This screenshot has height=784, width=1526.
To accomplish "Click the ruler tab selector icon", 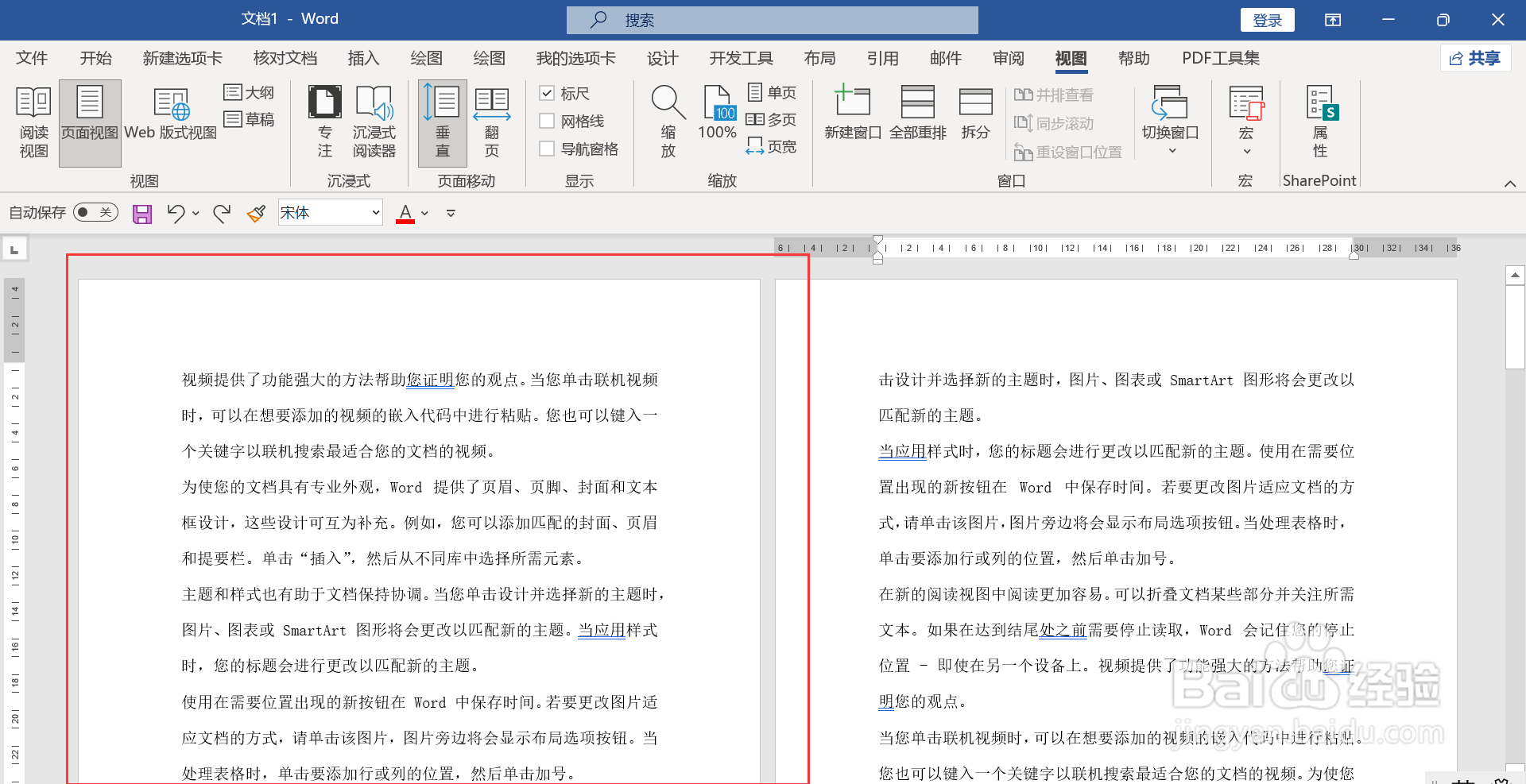I will click(x=14, y=249).
